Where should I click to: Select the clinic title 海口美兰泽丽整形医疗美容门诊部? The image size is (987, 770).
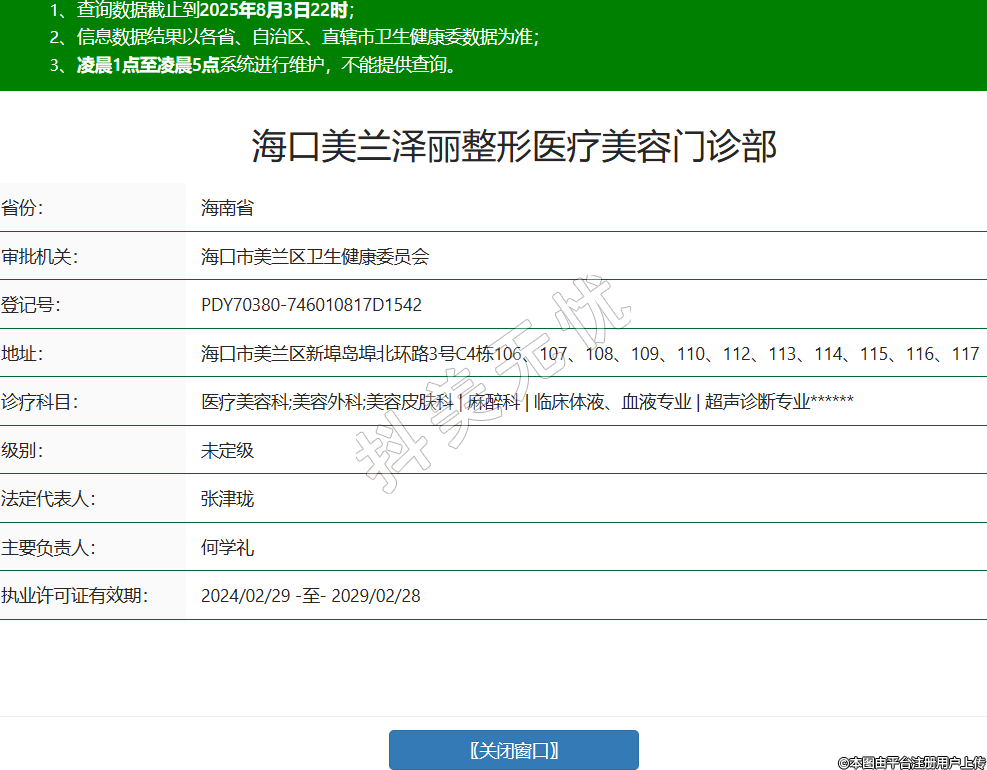[x=513, y=147]
